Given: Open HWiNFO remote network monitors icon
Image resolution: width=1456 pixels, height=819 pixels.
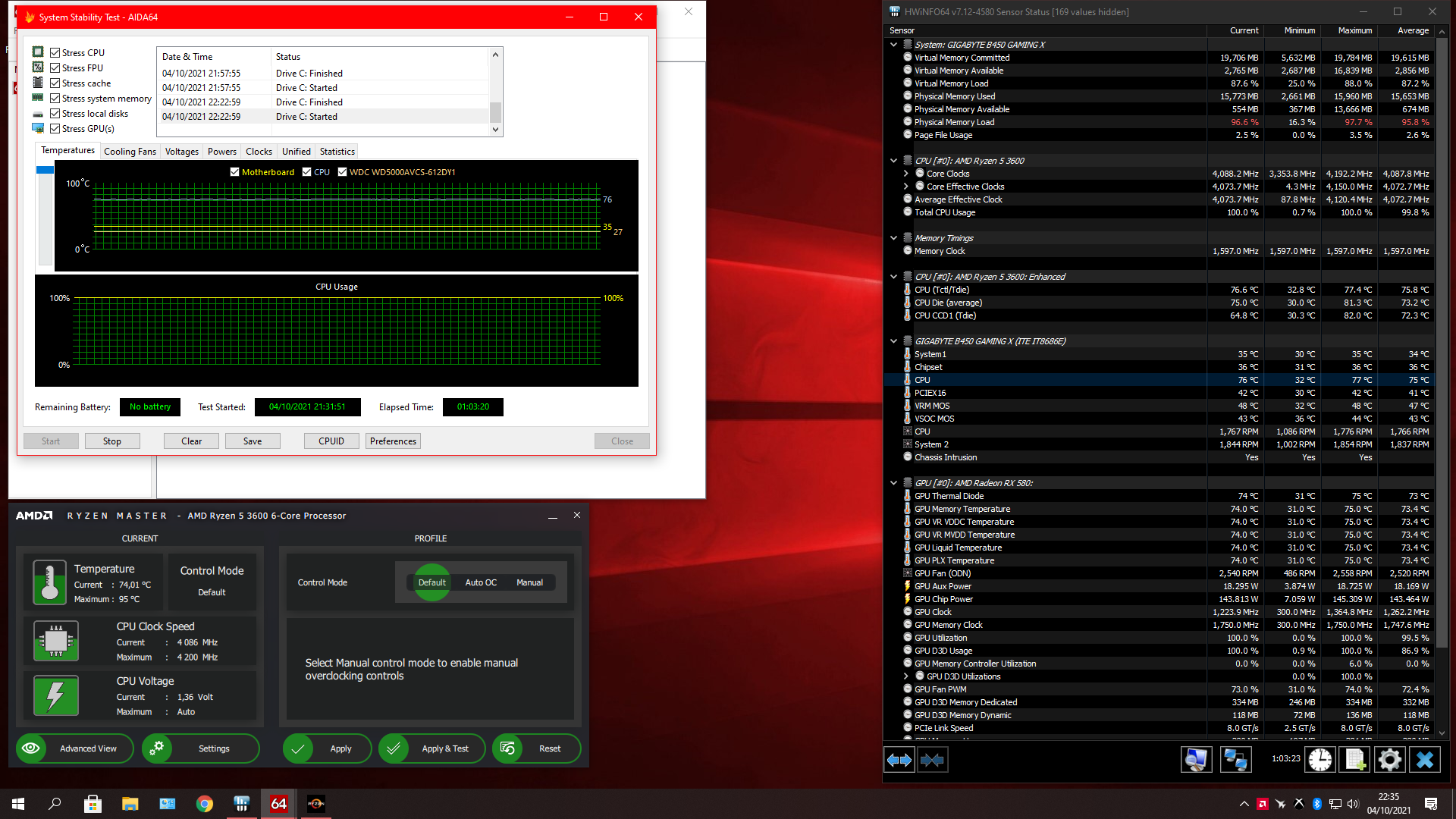Looking at the screenshot, I should 1235,760.
